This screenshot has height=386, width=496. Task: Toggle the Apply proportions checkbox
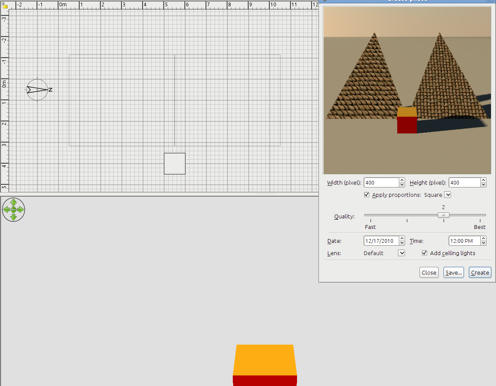(367, 194)
